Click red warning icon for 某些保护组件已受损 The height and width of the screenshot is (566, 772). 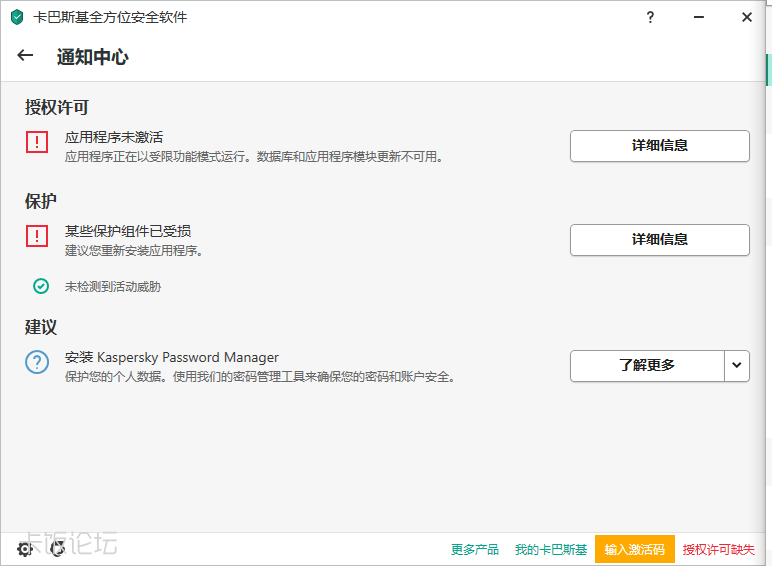tap(37, 236)
